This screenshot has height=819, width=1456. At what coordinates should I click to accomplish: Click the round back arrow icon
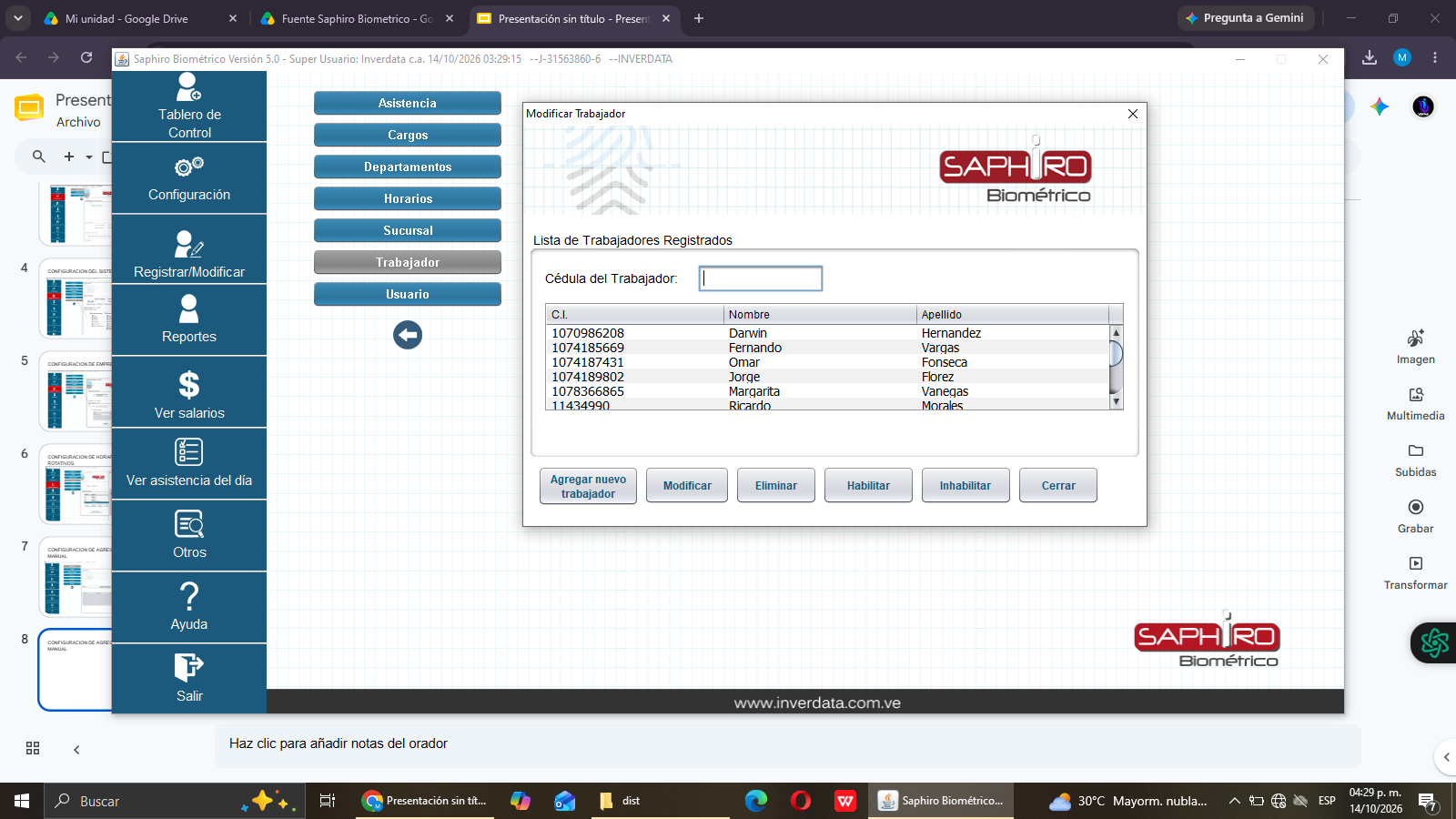[408, 335]
